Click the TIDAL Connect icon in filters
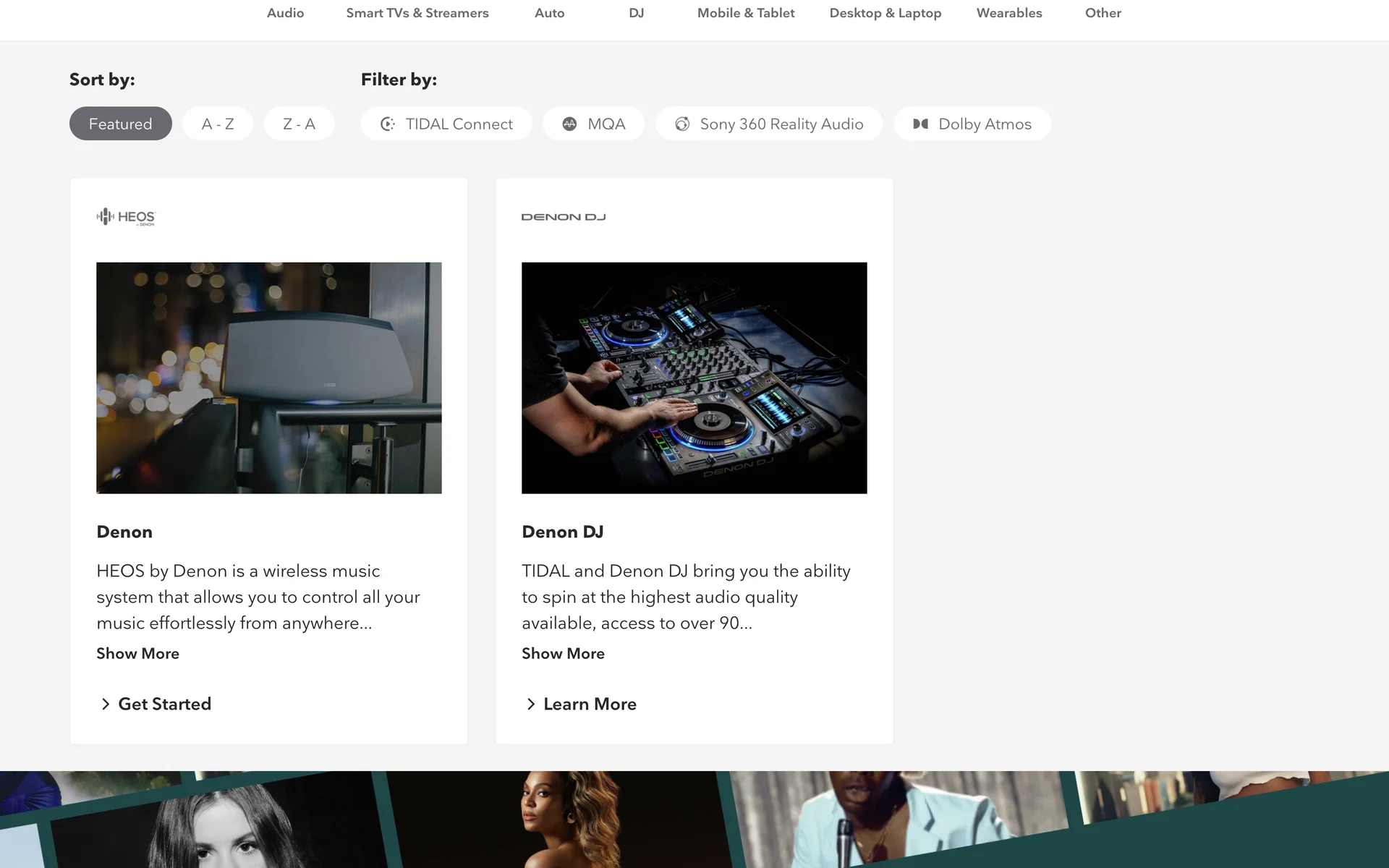The width and height of the screenshot is (1389, 868). (388, 124)
